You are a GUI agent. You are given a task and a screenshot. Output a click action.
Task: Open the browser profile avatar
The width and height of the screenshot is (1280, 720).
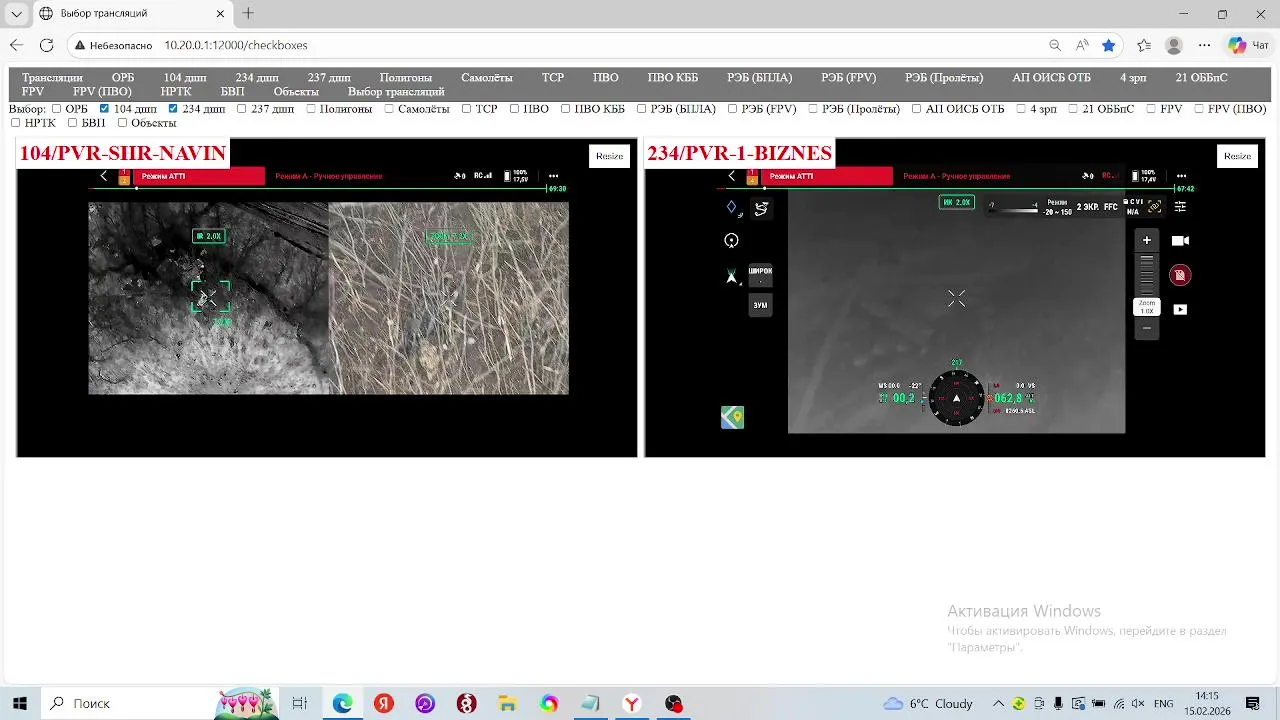(1174, 45)
